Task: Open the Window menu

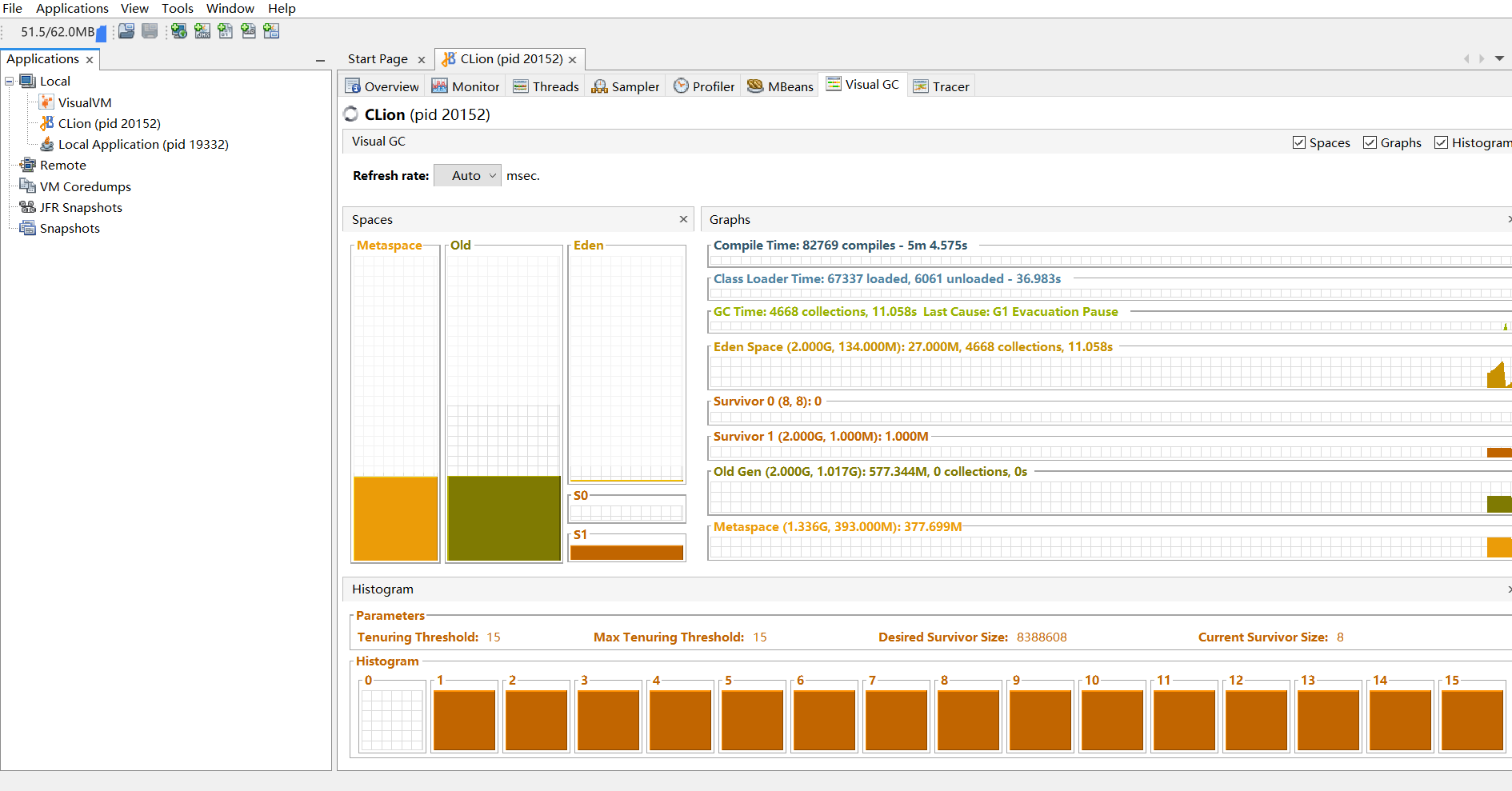Action: (230, 8)
